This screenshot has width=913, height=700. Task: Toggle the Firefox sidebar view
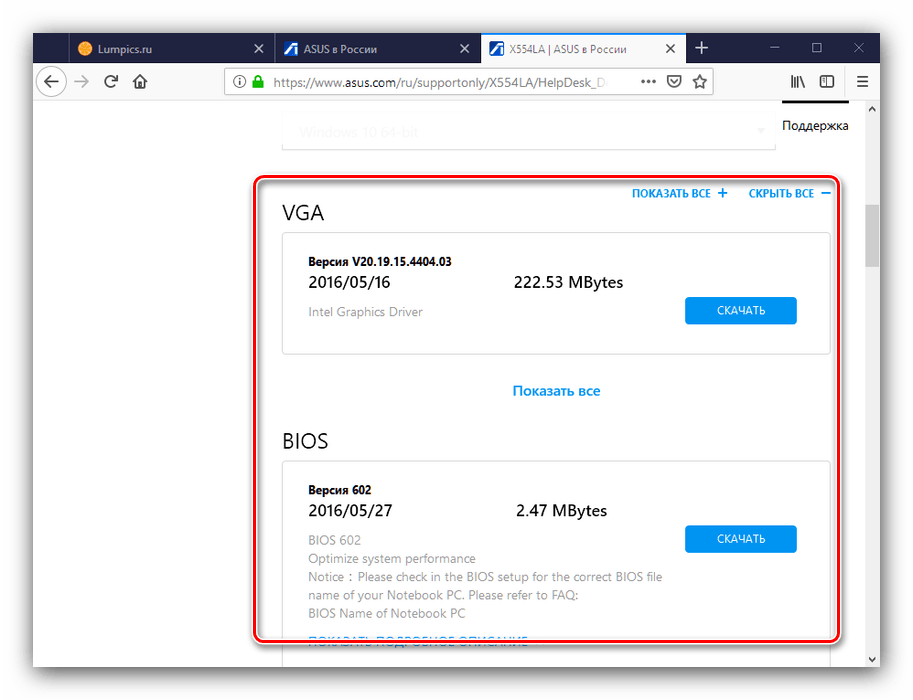click(827, 82)
